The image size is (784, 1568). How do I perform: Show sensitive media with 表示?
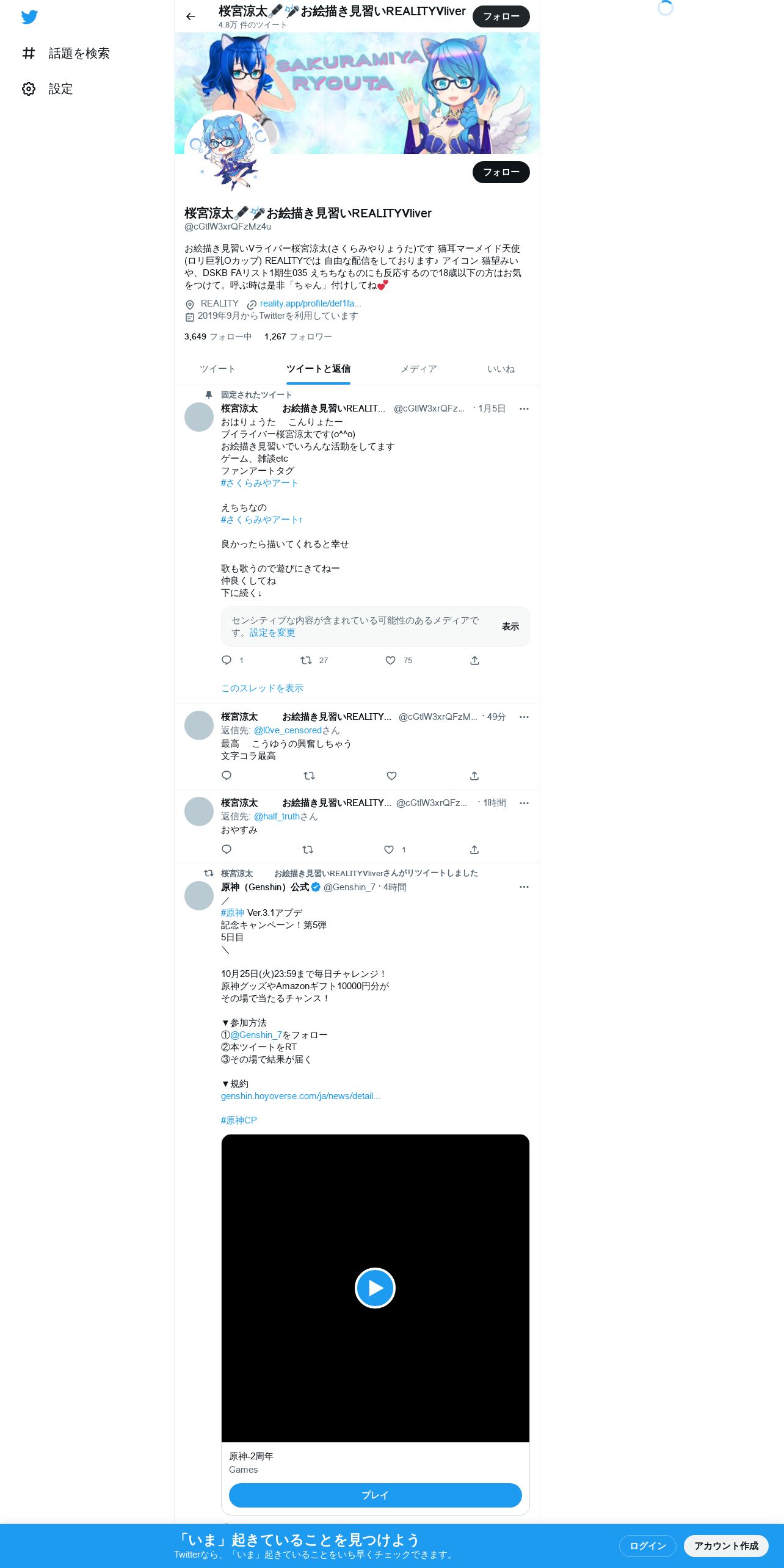[x=510, y=626]
